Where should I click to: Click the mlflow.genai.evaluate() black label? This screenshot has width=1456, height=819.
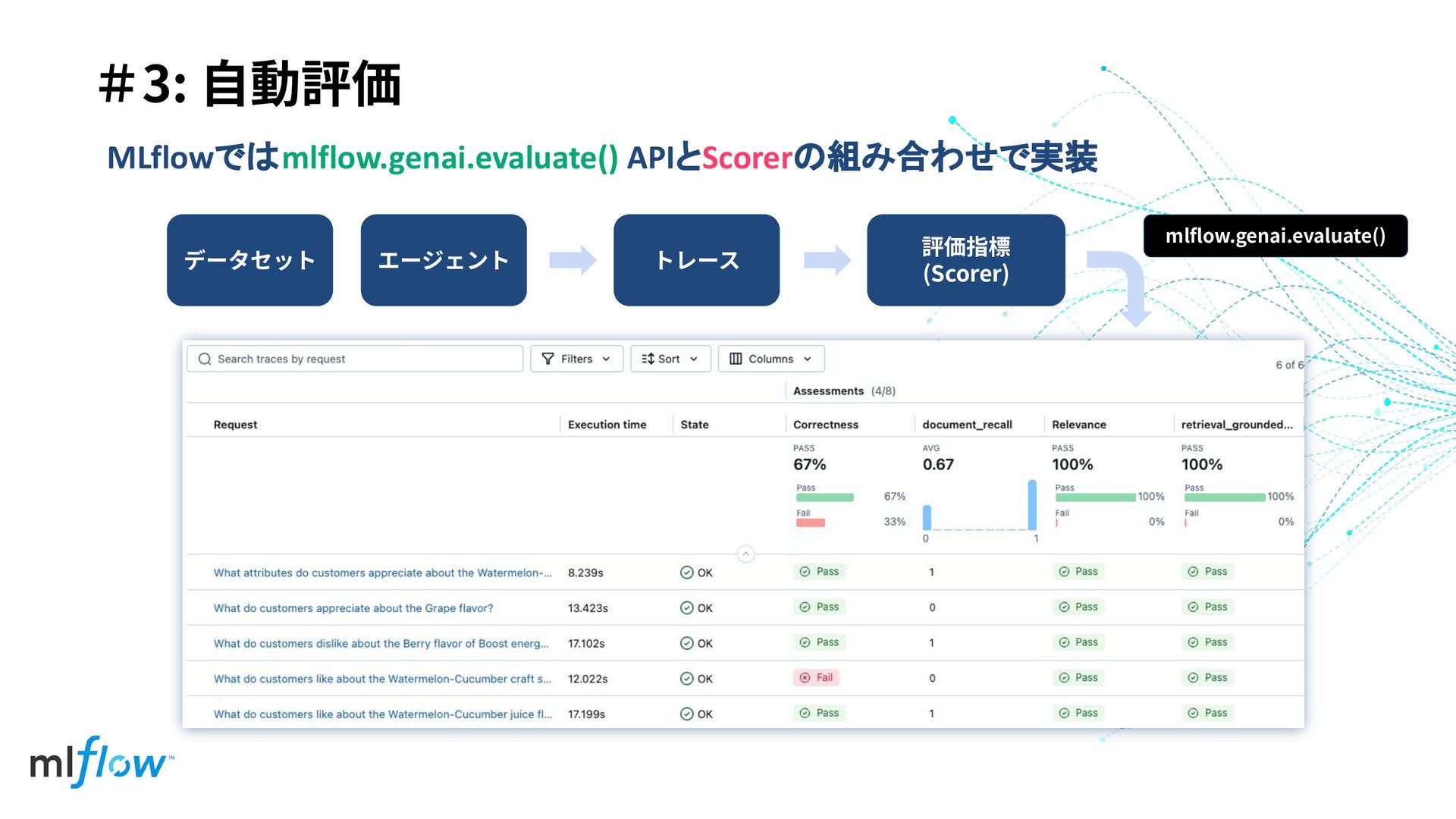coord(1275,236)
